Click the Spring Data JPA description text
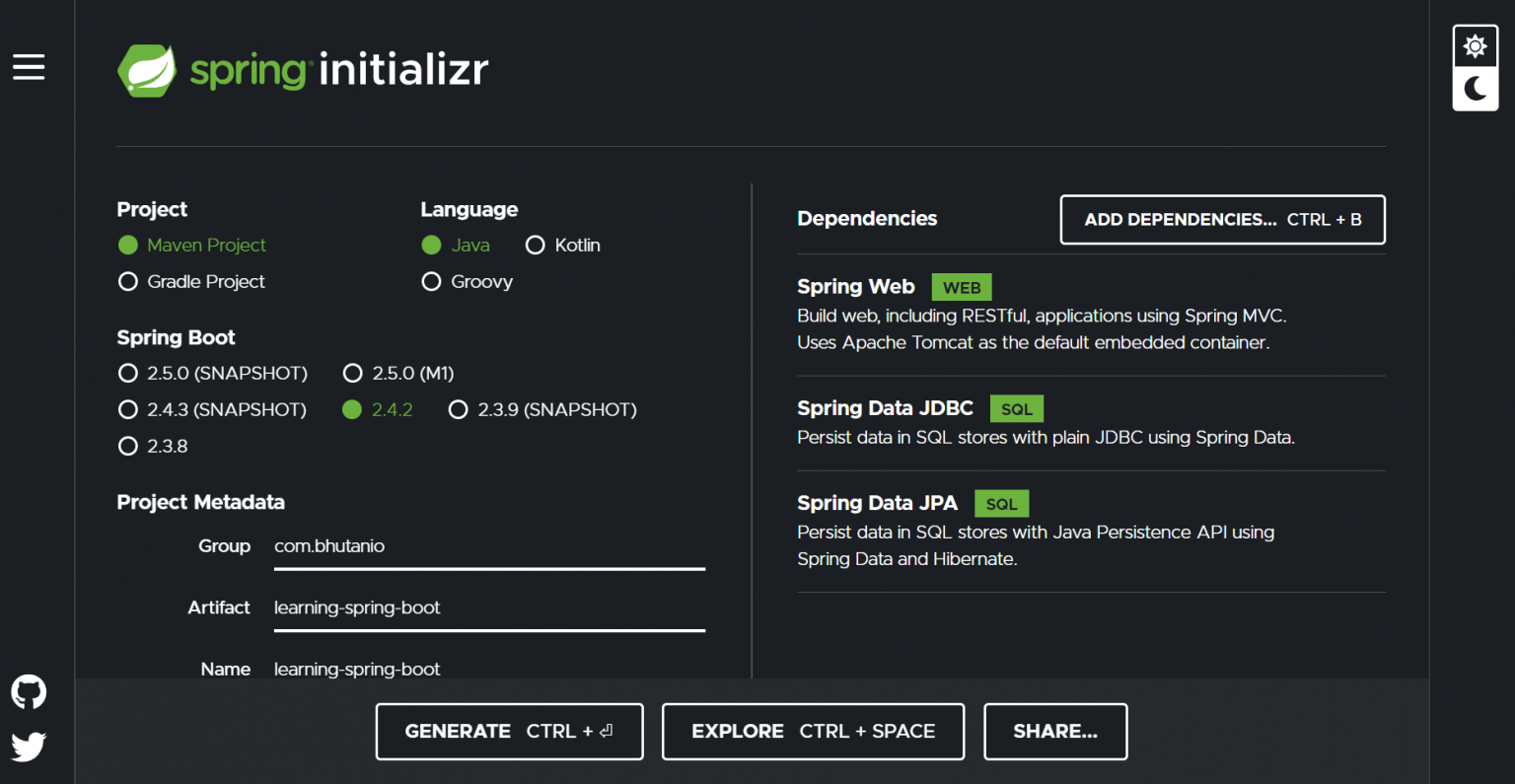Screen dimensions: 1515x784 1036,545
